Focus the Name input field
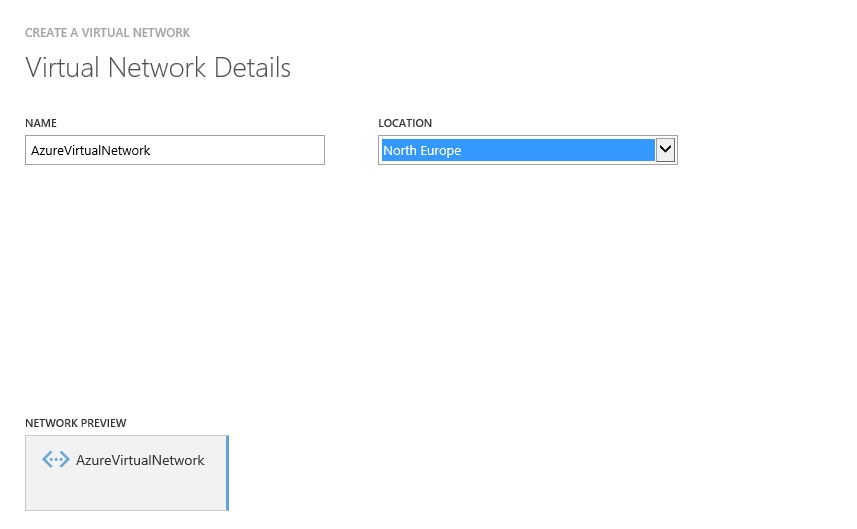The height and width of the screenshot is (529, 857). click(175, 150)
